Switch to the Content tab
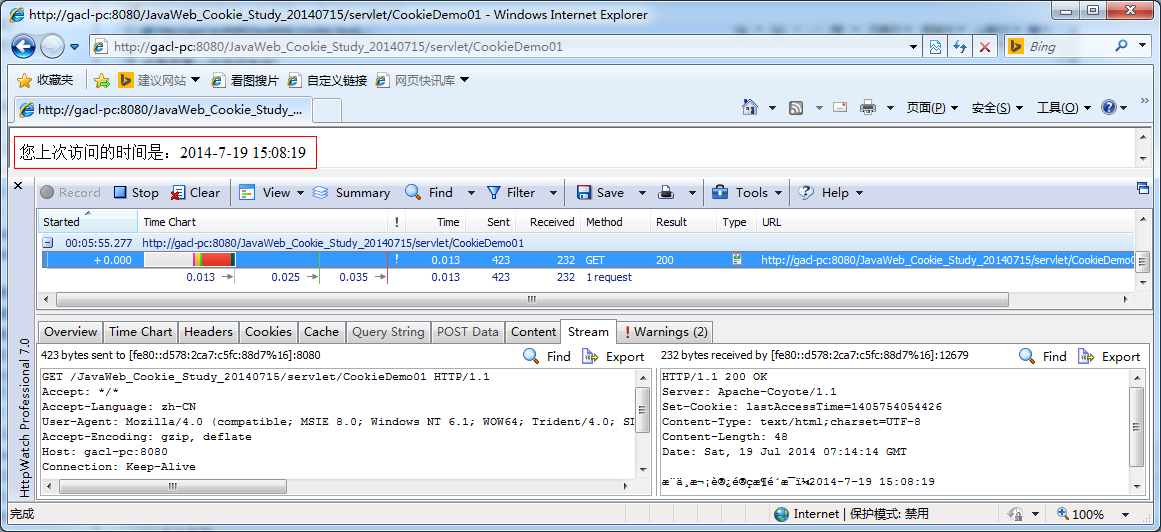Viewport: 1161px width, 532px height. tap(533, 332)
